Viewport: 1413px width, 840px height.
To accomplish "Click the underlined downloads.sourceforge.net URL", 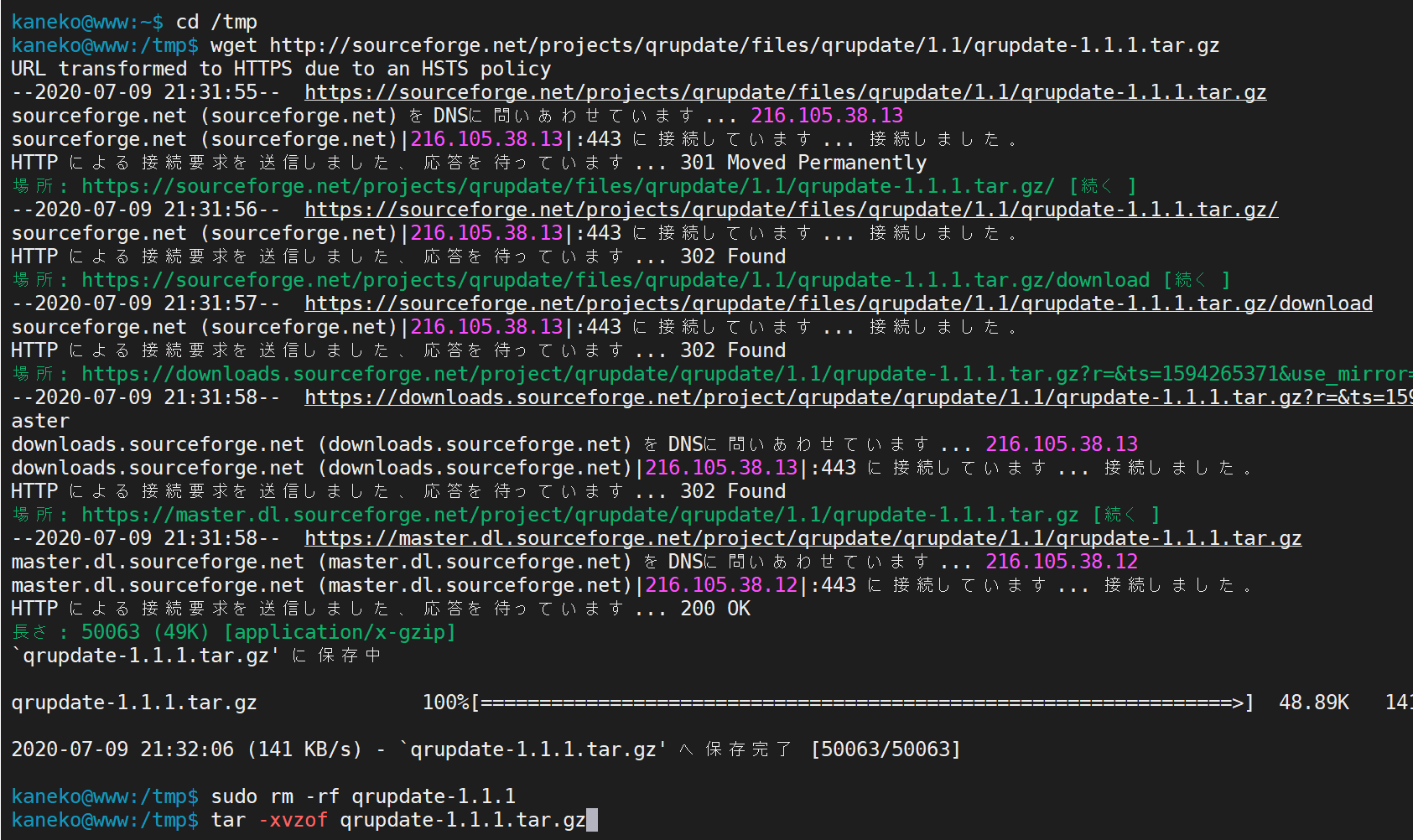I will 858,397.
